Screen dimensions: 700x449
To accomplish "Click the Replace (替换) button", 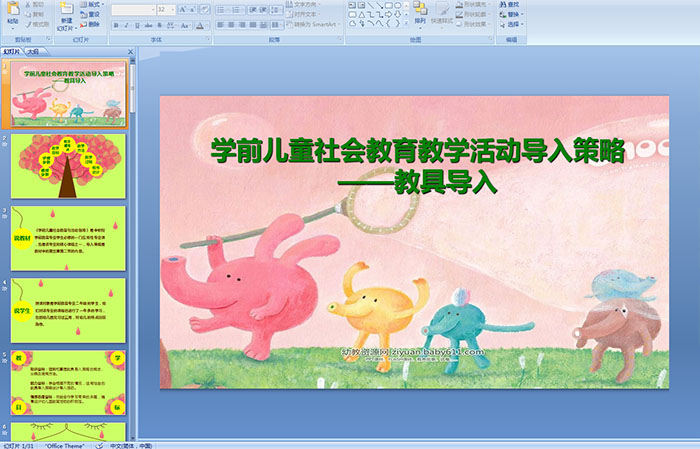I will [x=512, y=14].
